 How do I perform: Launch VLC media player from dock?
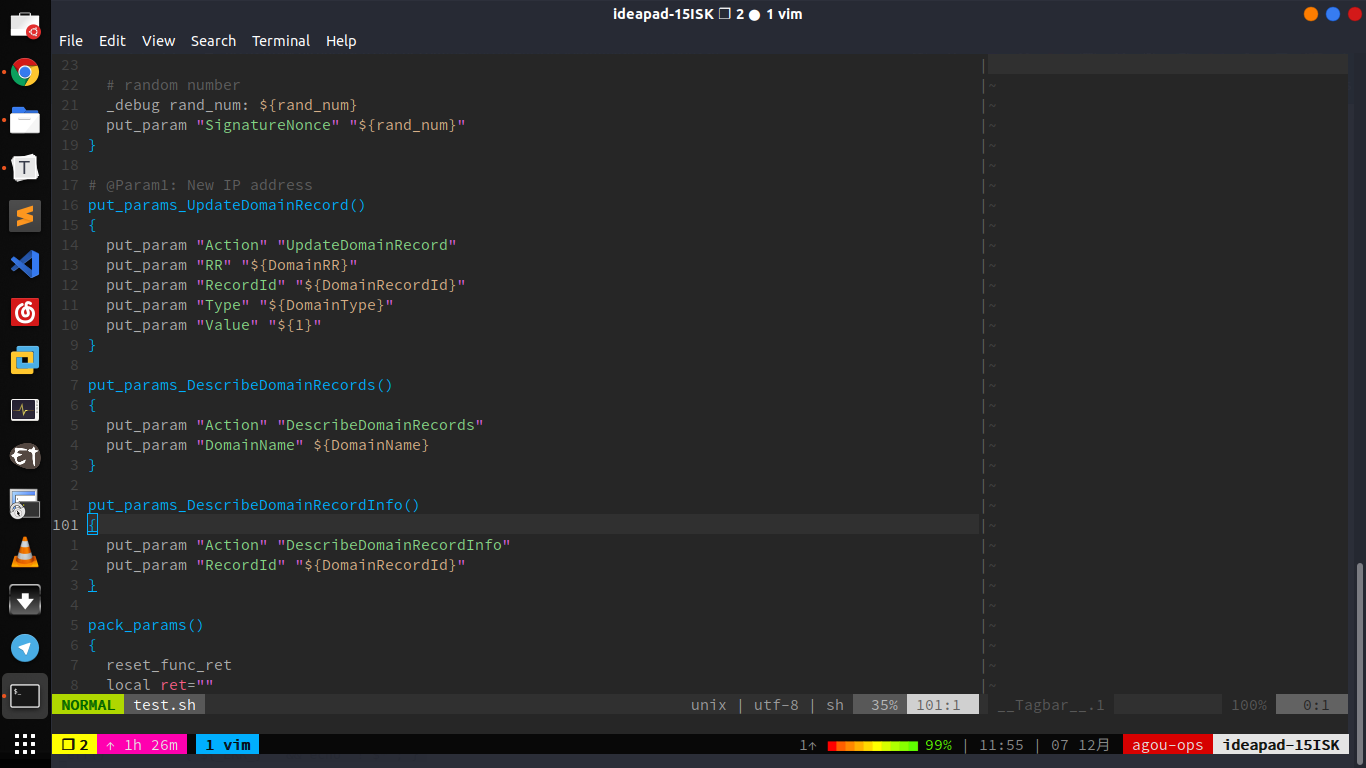(x=25, y=552)
